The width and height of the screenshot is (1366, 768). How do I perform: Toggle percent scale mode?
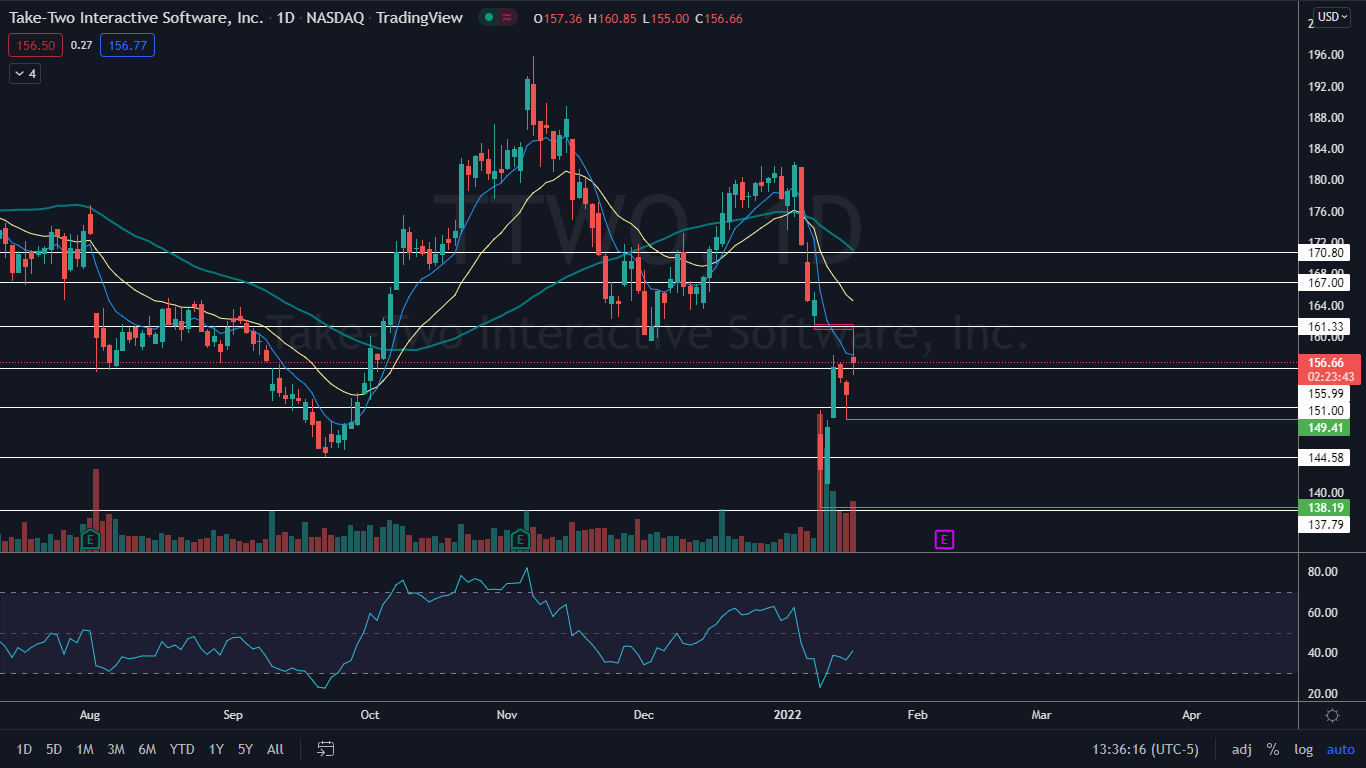click(1272, 749)
